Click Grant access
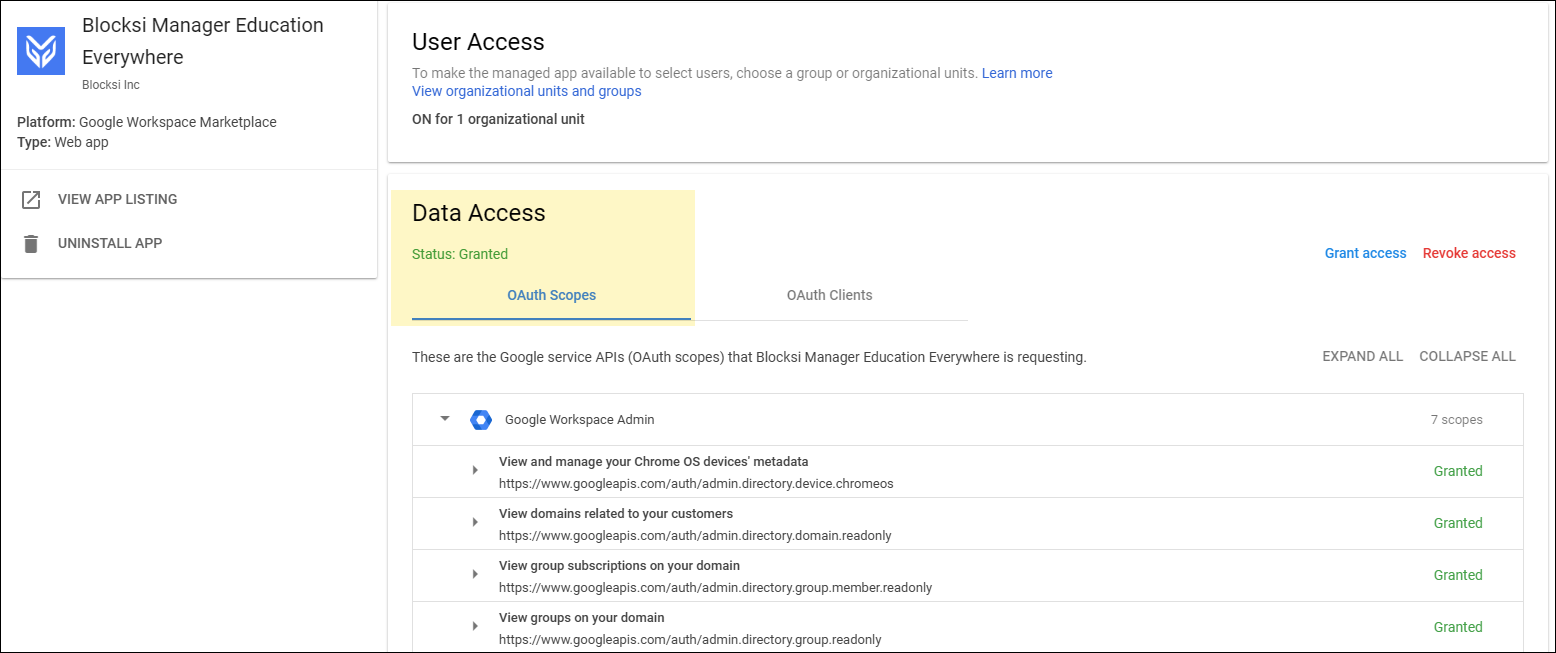This screenshot has width=1556, height=653. coord(1366,253)
